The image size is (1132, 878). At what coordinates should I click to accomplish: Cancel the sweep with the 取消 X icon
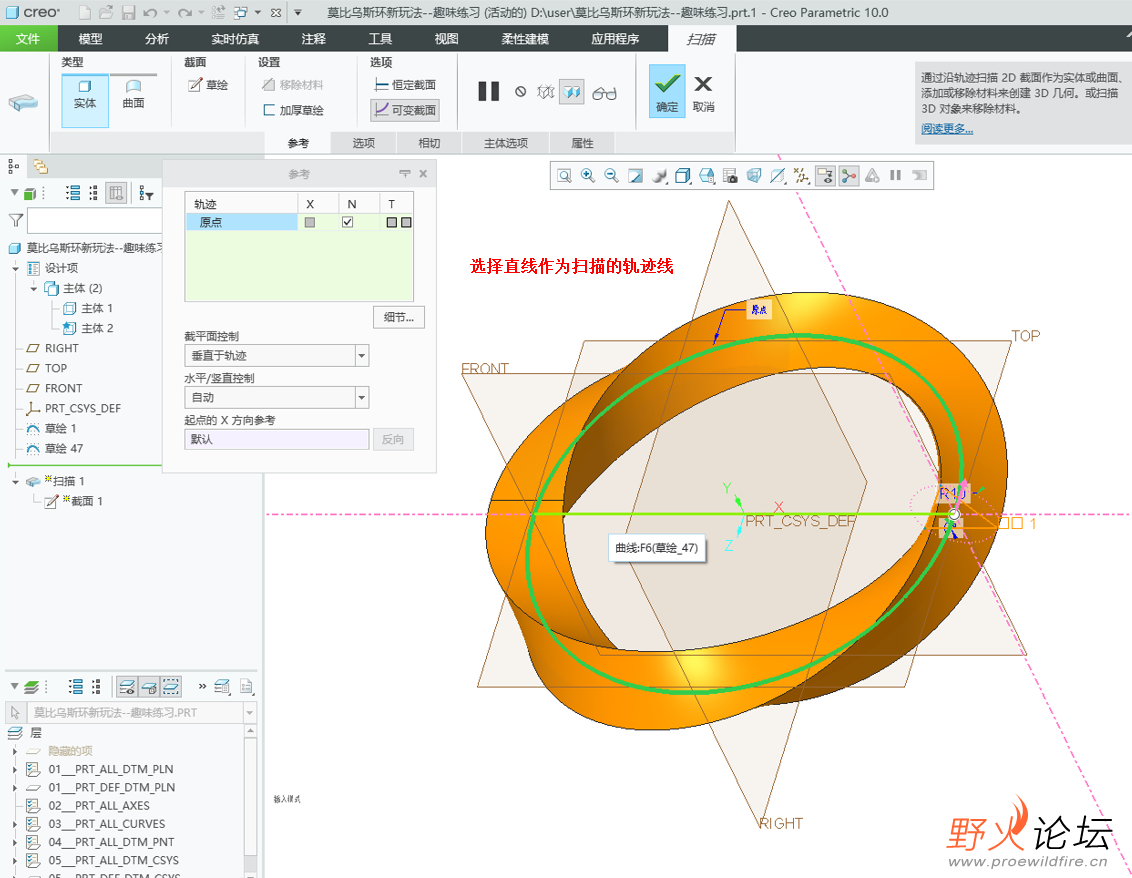pos(703,91)
